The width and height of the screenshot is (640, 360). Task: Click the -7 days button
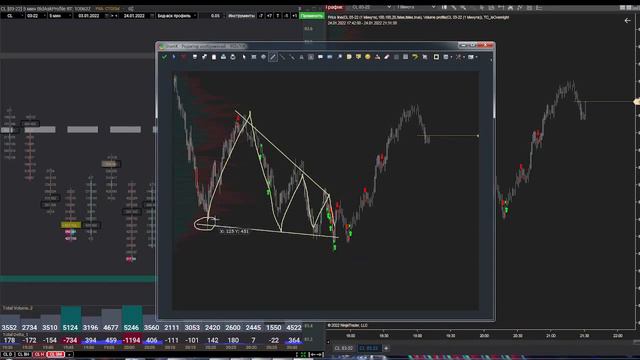point(261,16)
